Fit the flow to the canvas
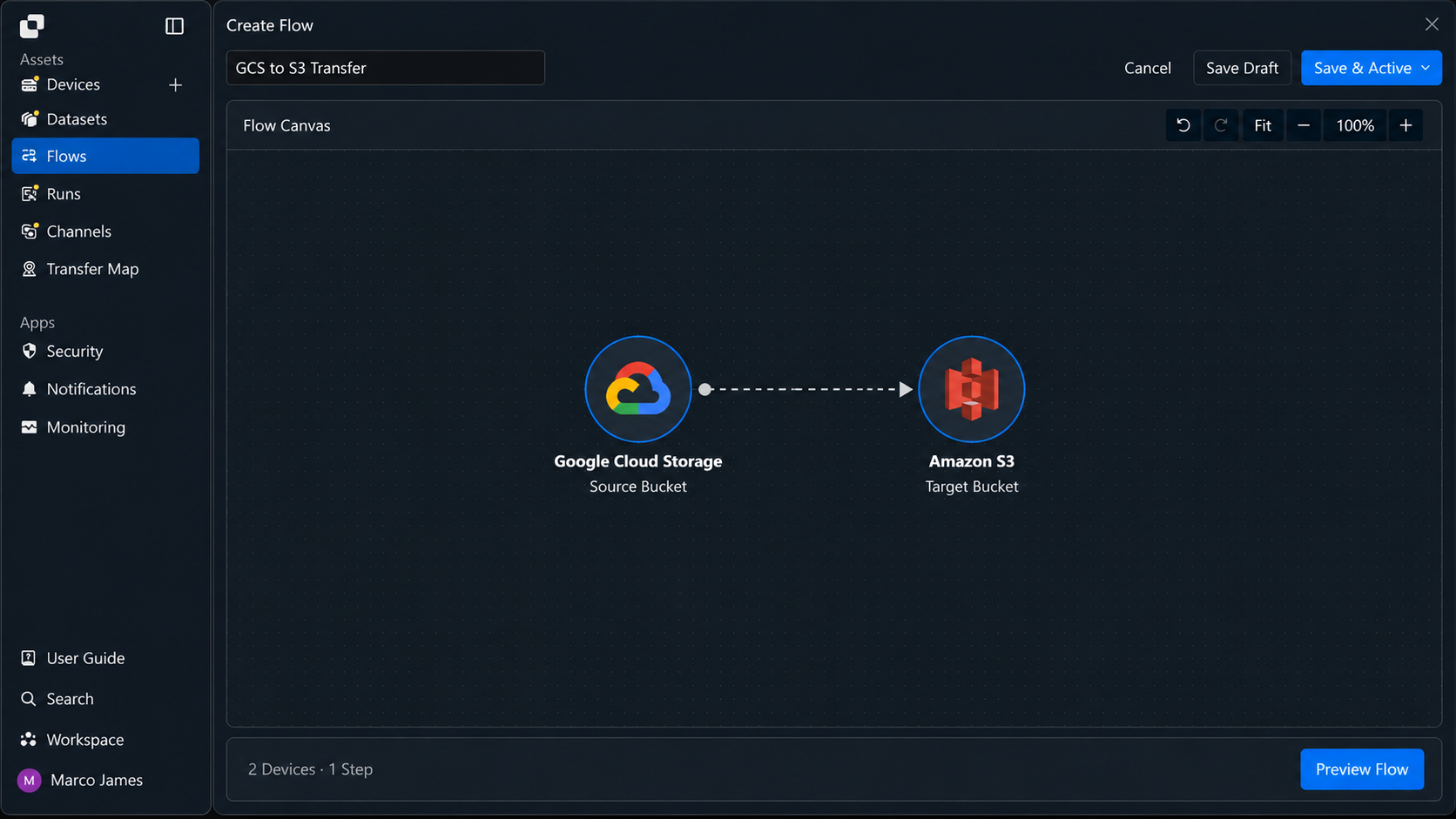Viewport: 1456px width, 819px height. coord(1263,125)
